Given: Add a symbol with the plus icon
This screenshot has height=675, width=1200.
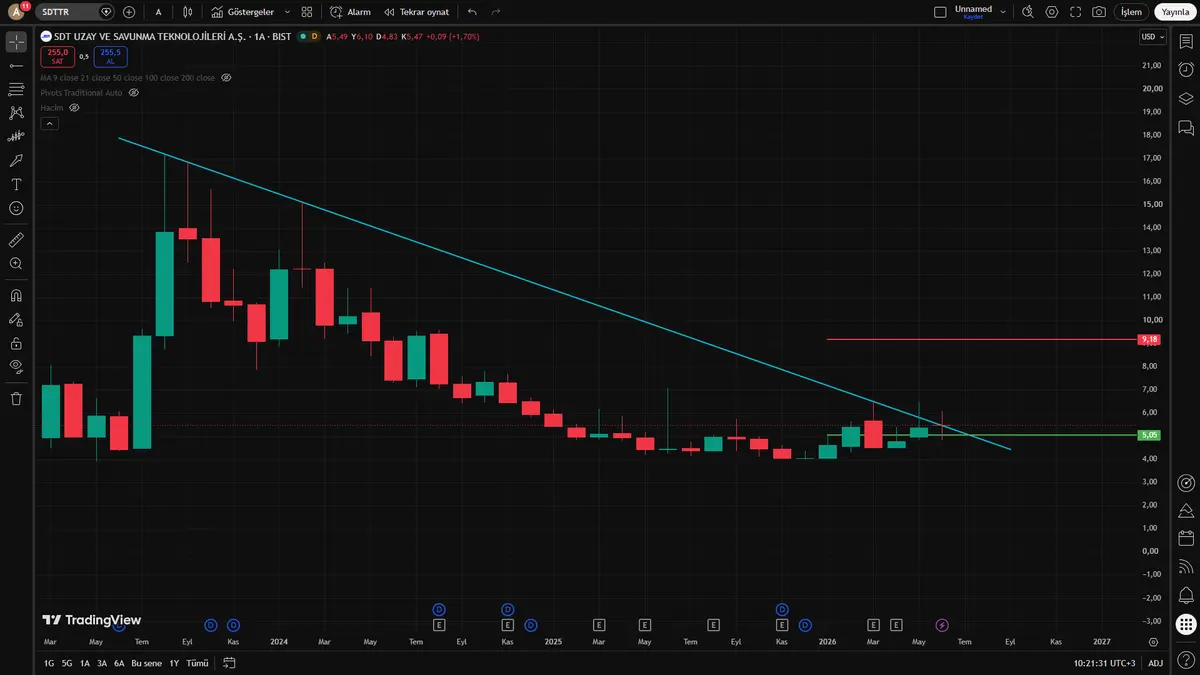Looking at the screenshot, I should 129,12.
